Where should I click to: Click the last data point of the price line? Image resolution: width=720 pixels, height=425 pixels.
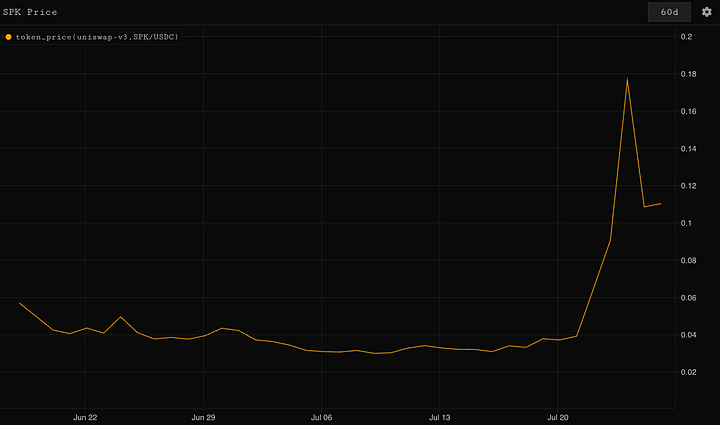click(x=660, y=203)
